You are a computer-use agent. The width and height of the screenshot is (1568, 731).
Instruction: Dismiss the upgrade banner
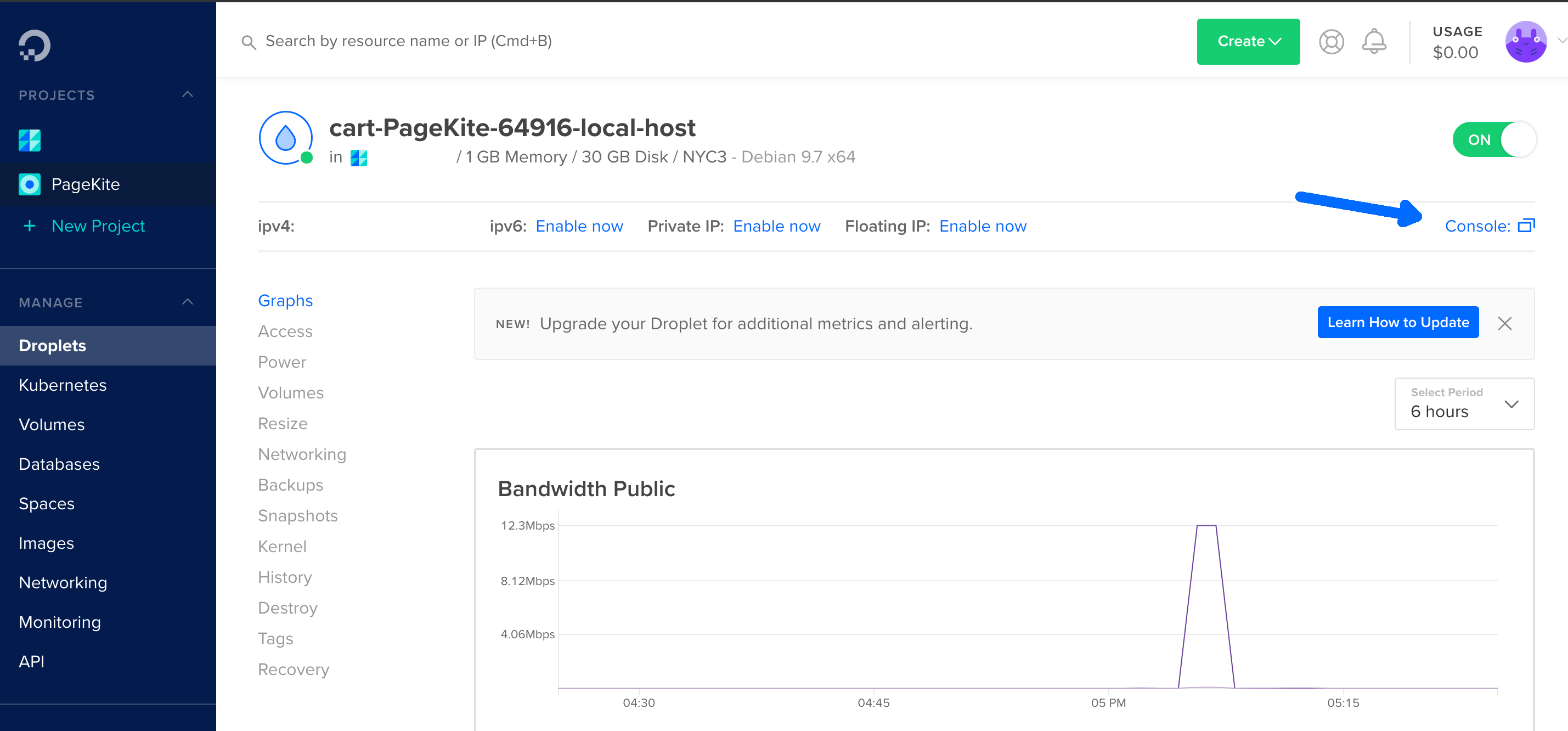pyautogui.click(x=1505, y=323)
